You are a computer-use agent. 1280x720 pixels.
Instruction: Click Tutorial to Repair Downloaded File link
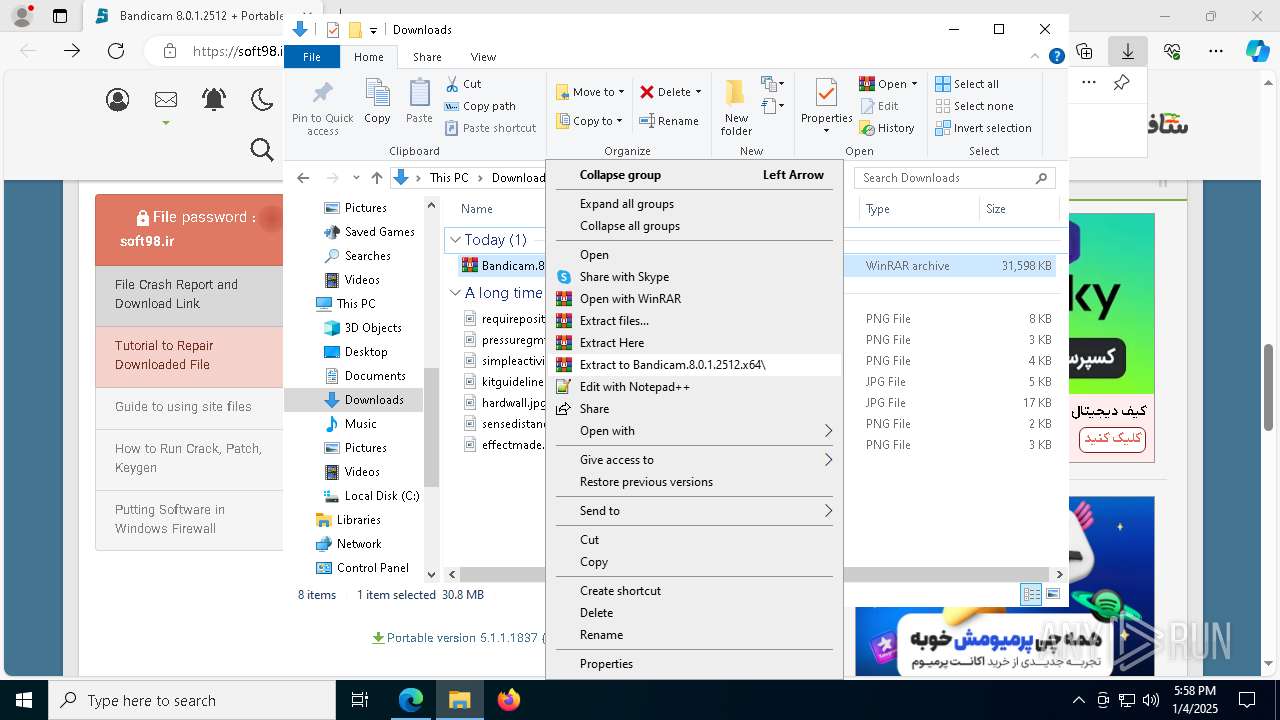pos(164,355)
